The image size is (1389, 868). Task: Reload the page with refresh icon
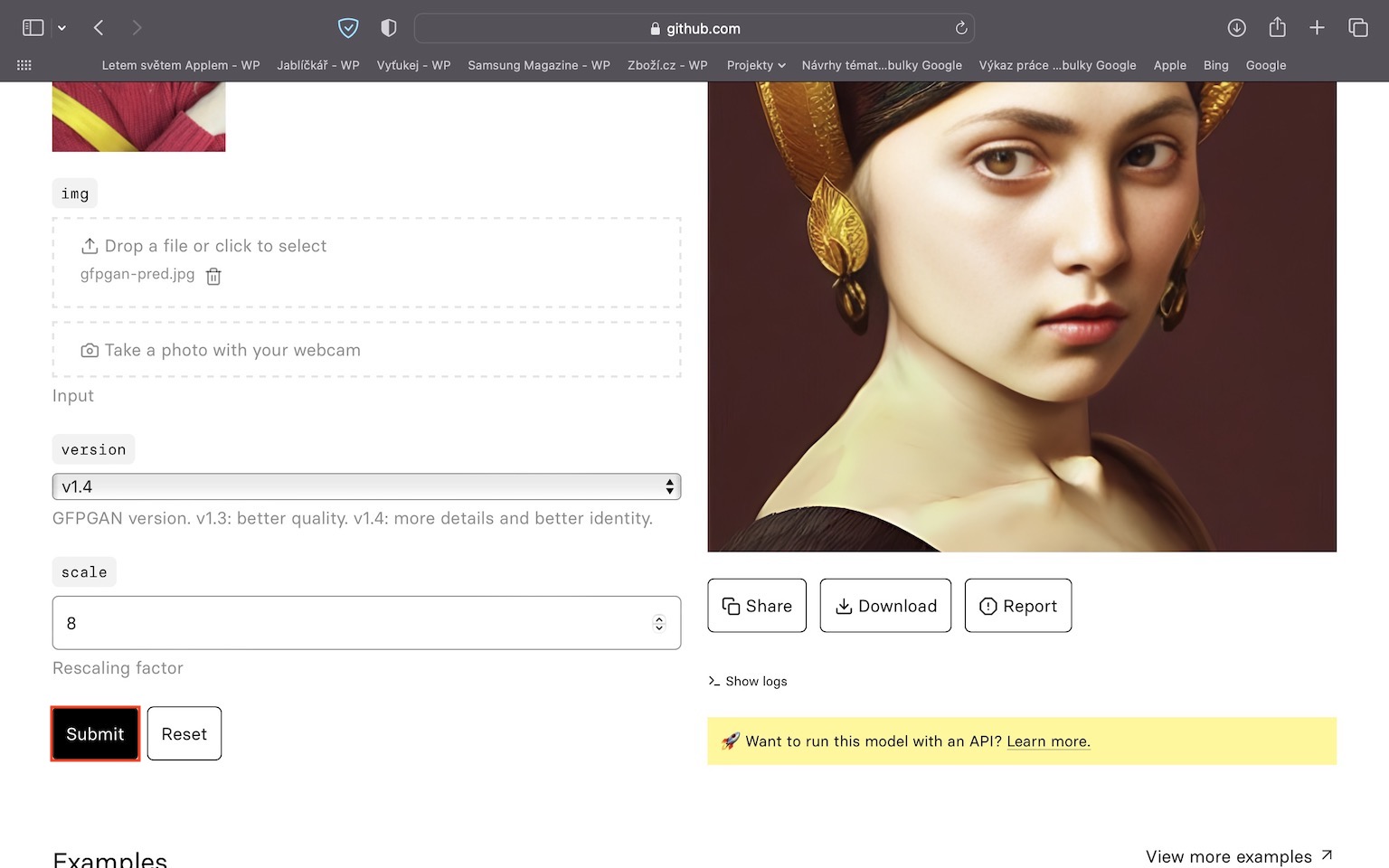coord(960,28)
